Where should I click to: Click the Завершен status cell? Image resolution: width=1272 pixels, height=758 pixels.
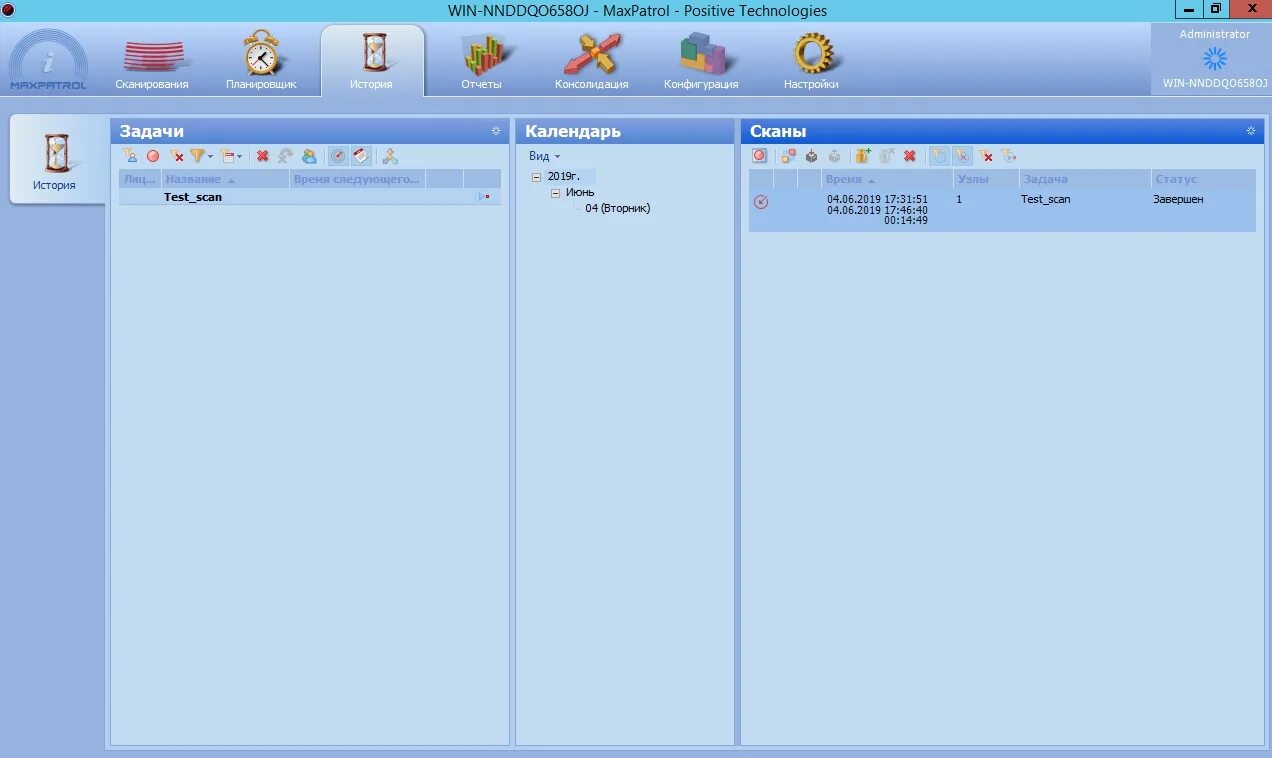1179,199
